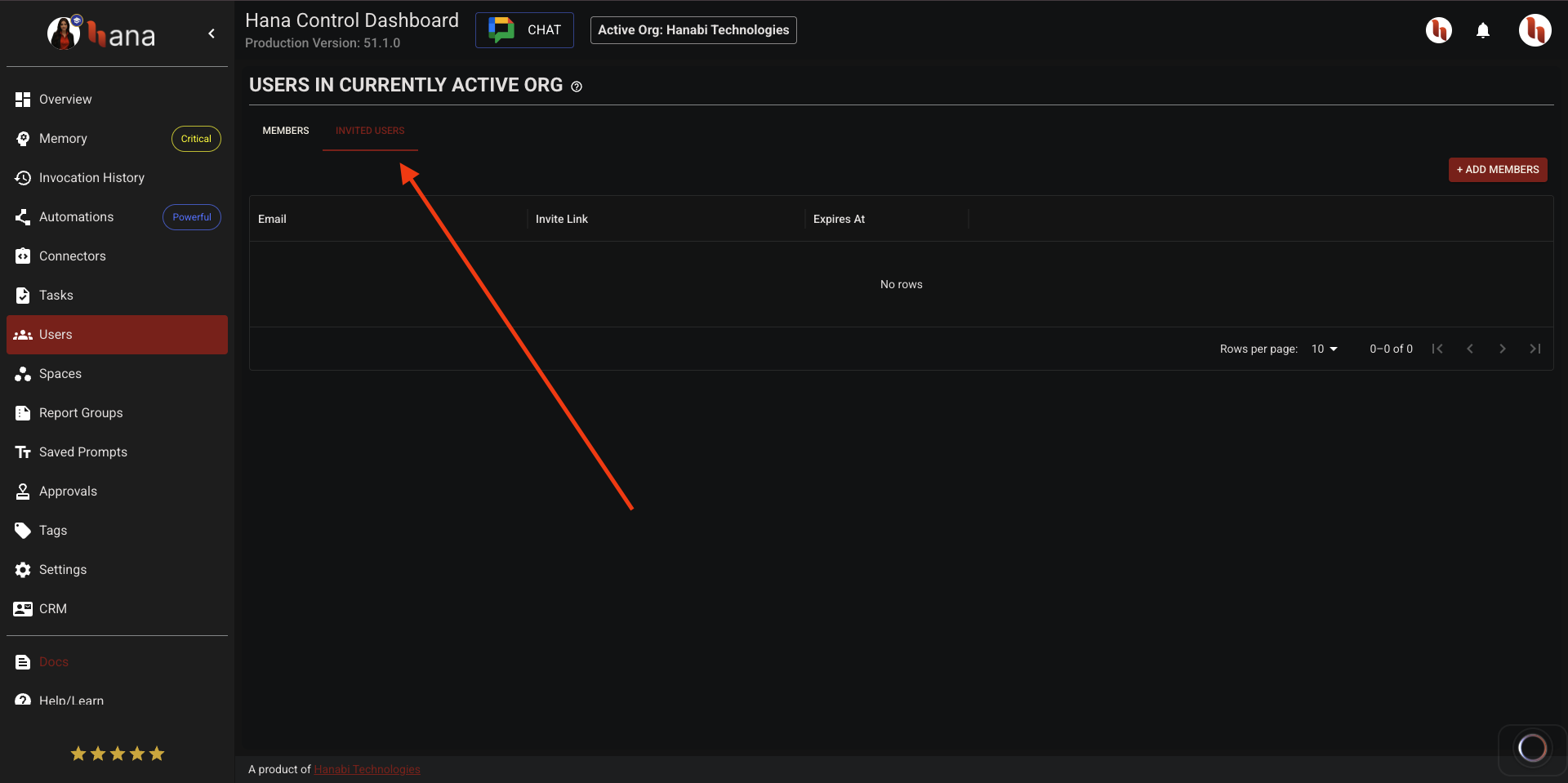Screen dimensions: 1568x783
Task: Click the Settings label in the sidebar
Action: (63, 570)
